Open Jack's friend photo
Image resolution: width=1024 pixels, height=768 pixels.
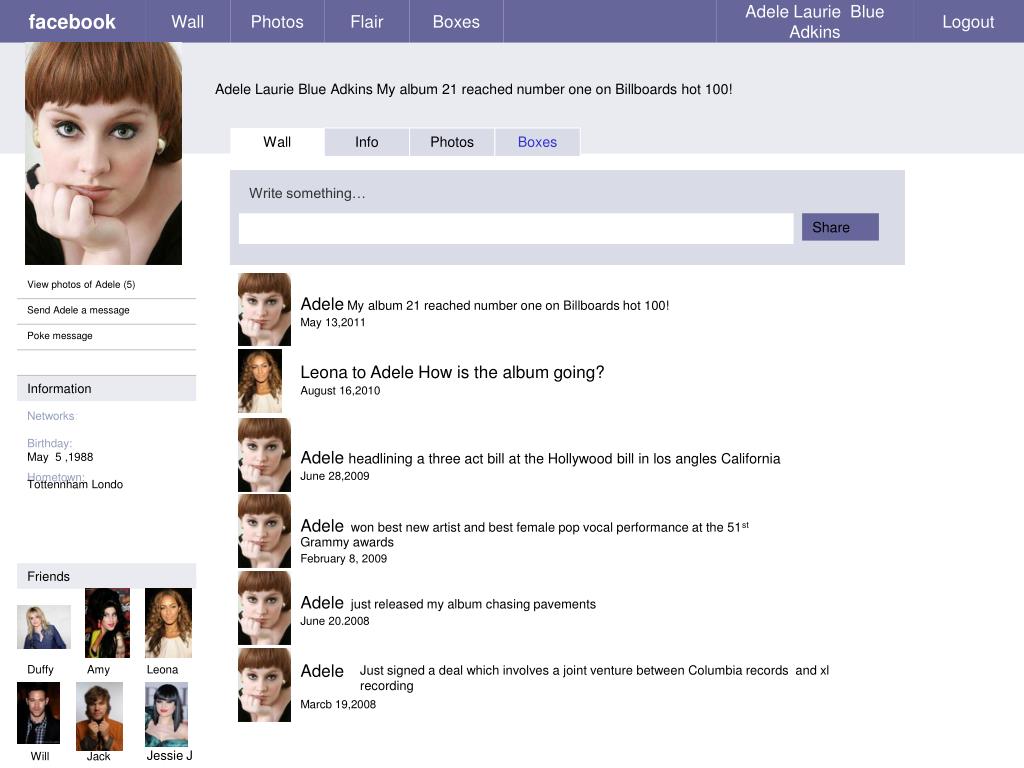(x=99, y=716)
